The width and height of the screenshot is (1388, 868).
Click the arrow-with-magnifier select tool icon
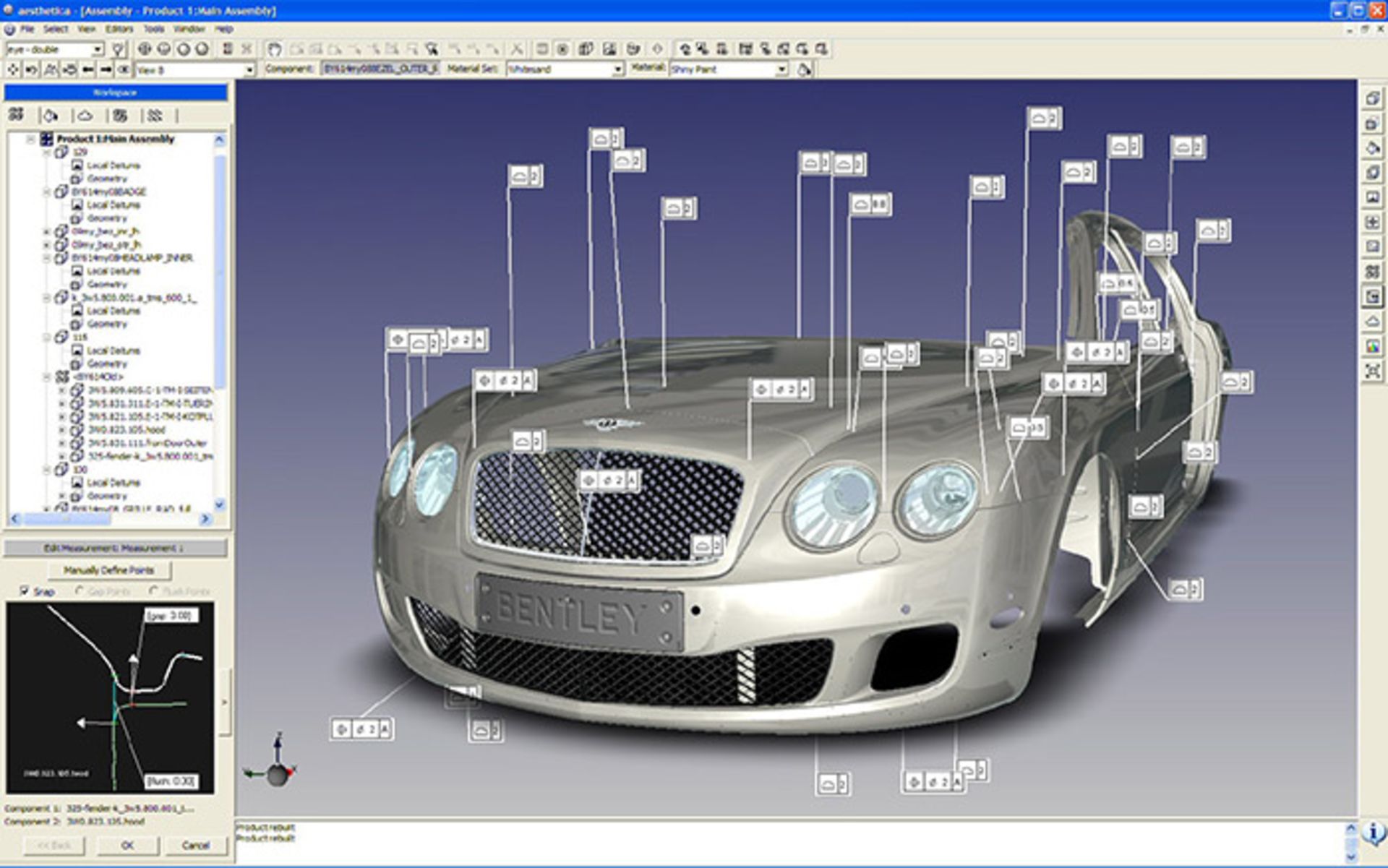tap(432, 49)
